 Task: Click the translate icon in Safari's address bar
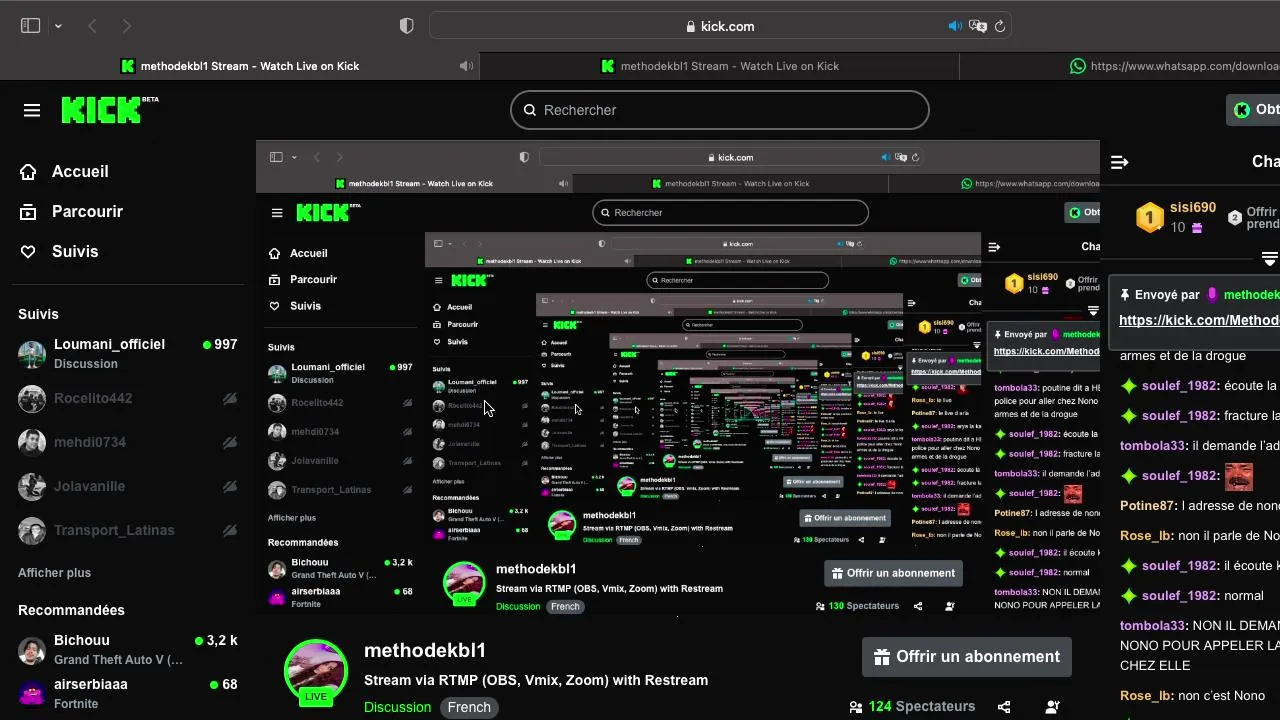coord(978,26)
